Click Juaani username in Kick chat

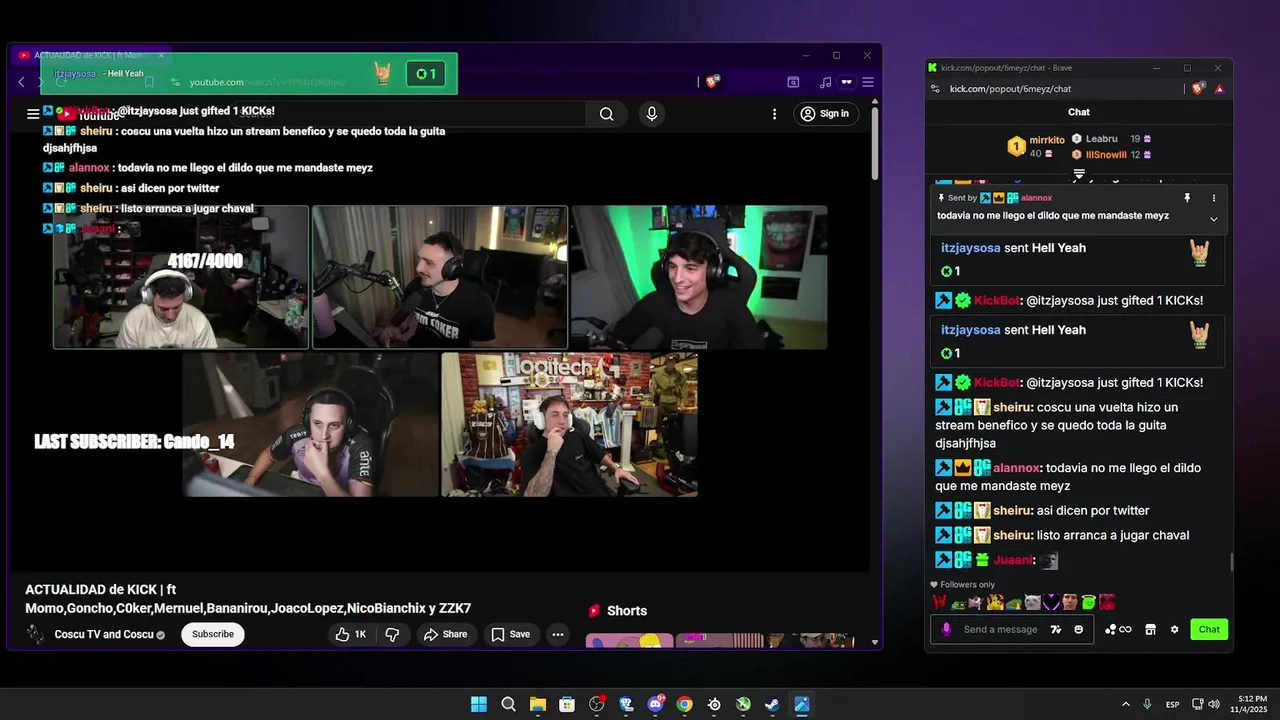click(x=1013, y=560)
